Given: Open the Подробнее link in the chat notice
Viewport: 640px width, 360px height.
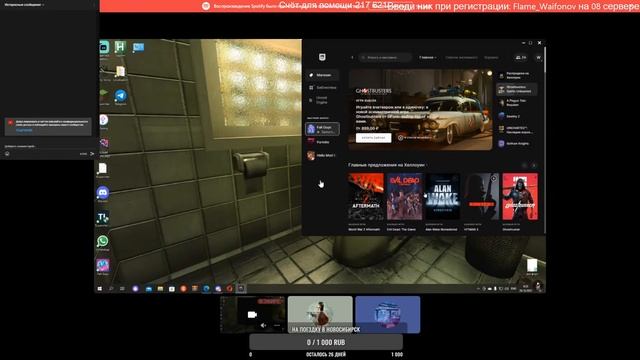Looking at the screenshot, I should pos(24,130).
